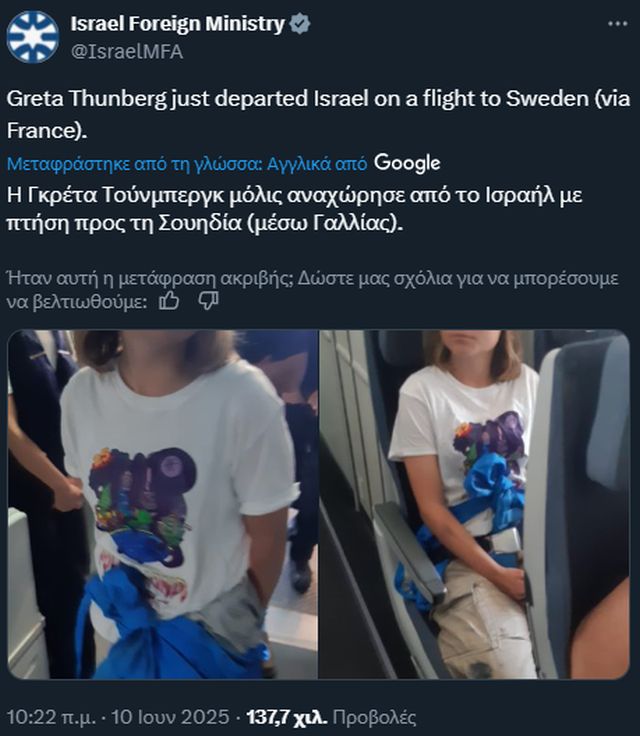Select the Greek translated tweet text
Viewport: 640px width, 736px height.
coord(294,209)
